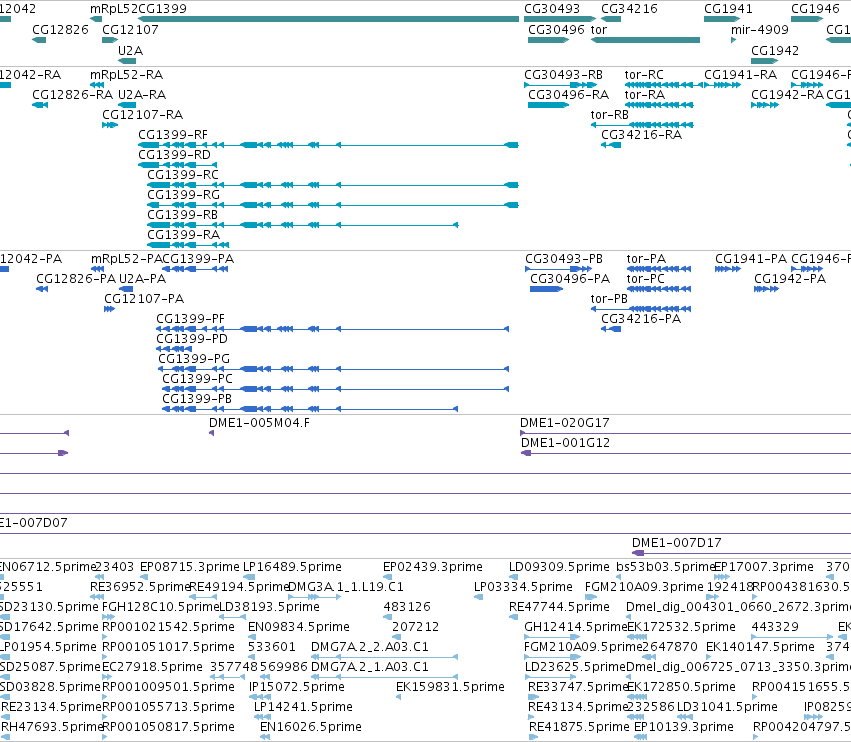
Task: Select protein CG1942-PA
Action: [x=790, y=279]
